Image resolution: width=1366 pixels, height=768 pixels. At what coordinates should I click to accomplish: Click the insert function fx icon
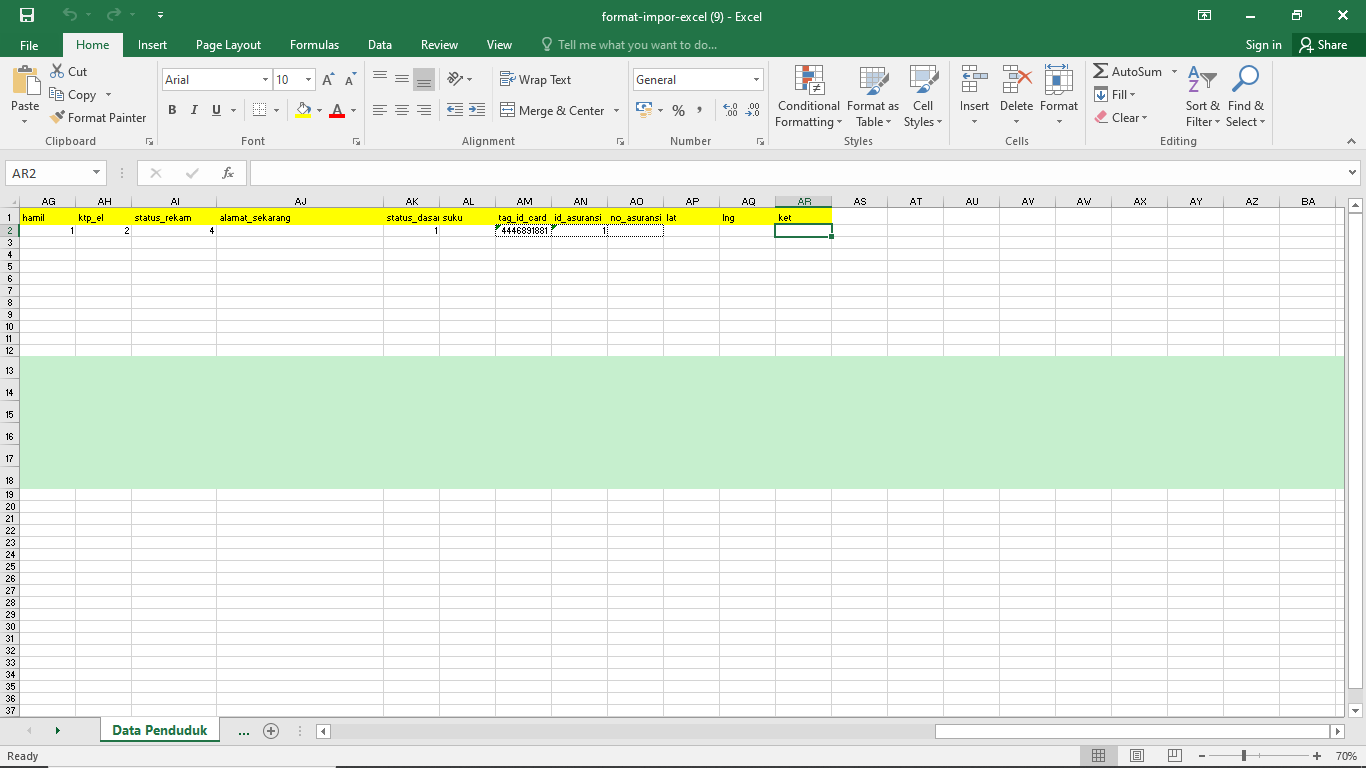(228, 173)
